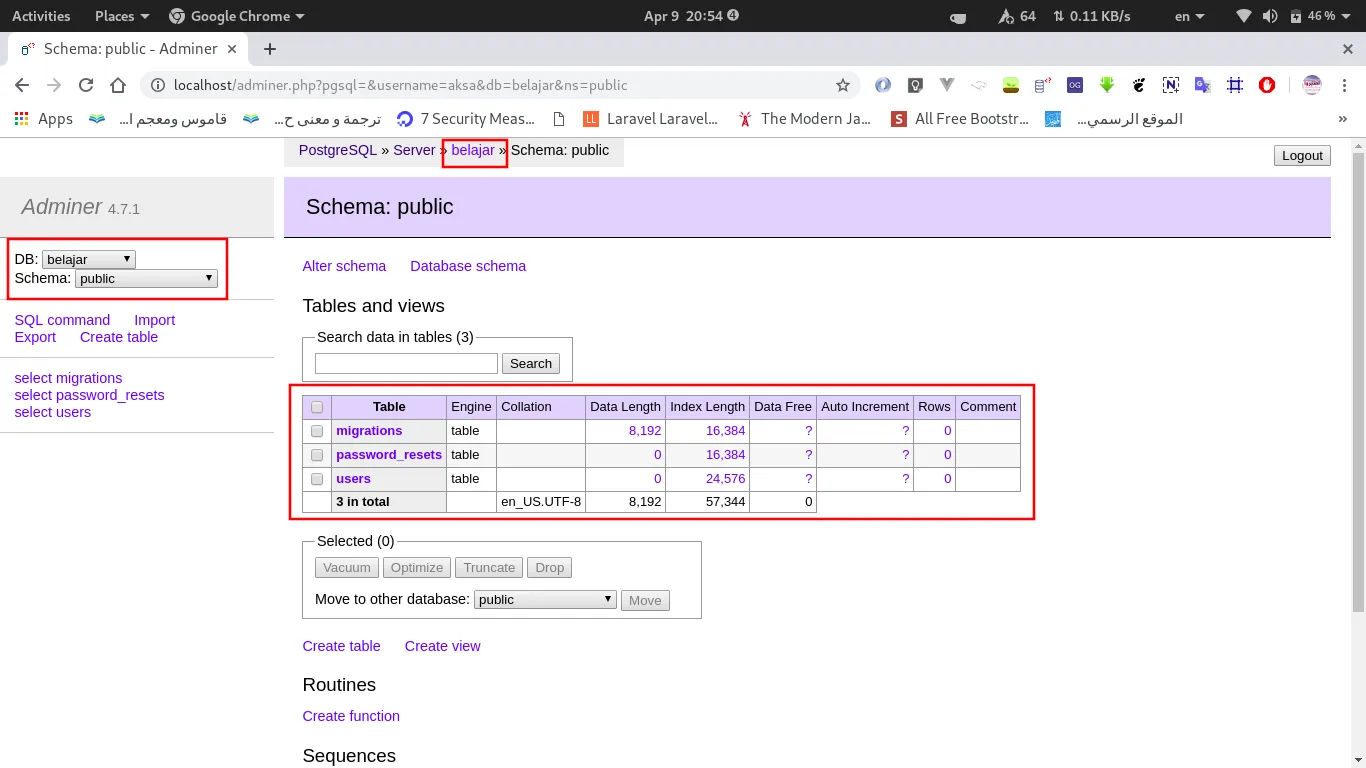Viewport: 1366px width, 768px height.
Task: Open the browser home page icon
Action: point(118,85)
